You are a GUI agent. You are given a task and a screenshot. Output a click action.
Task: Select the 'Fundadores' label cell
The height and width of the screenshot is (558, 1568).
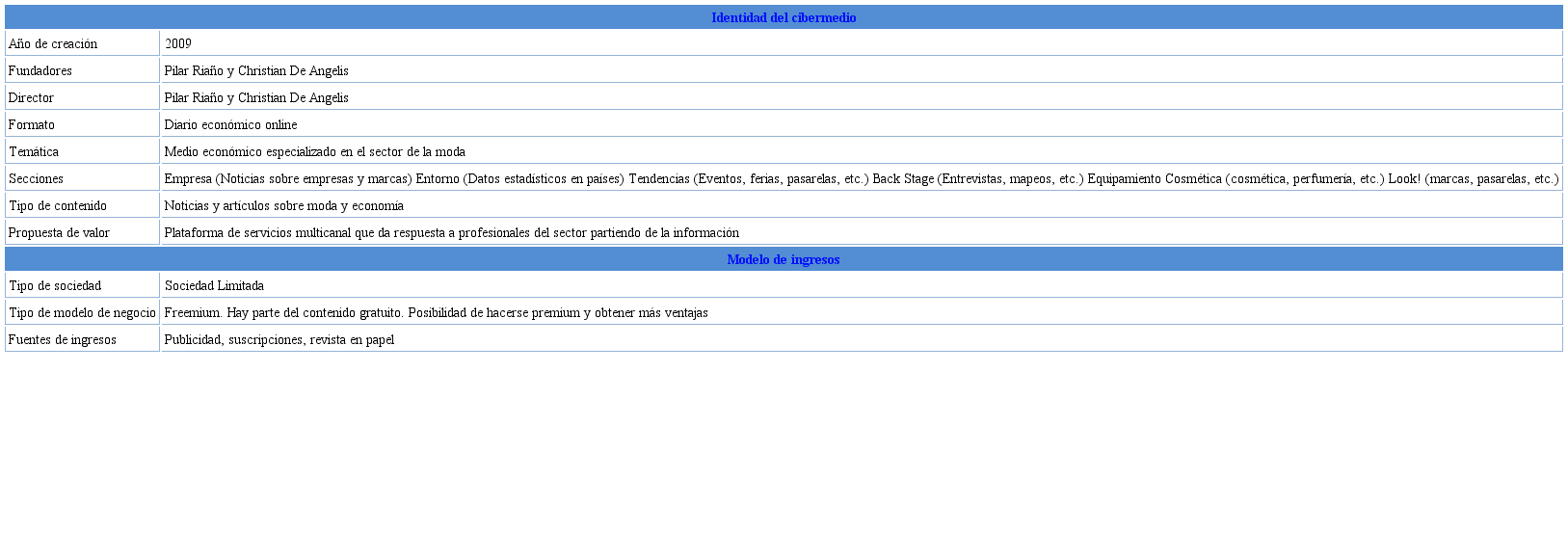pyautogui.click(x=40, y=70)
